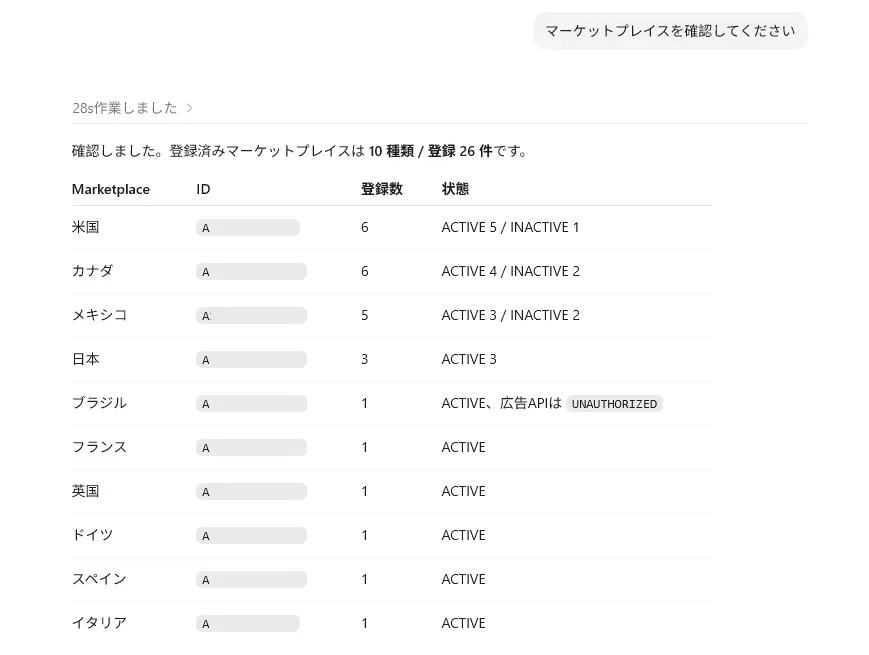This screenshot has width=869, height=655.
Task: Click 'ACTIVE 4 / INACTIVE 2' status
Action: point(510,271)
